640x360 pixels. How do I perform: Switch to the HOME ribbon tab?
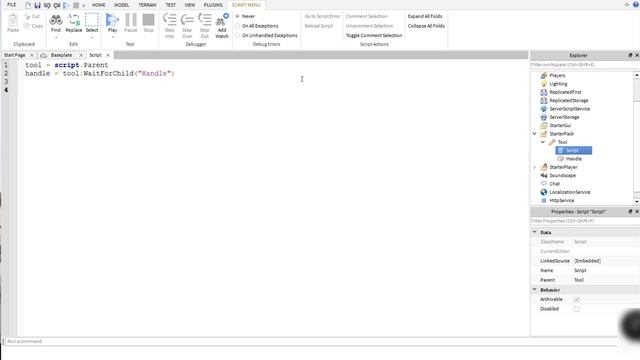98,5
